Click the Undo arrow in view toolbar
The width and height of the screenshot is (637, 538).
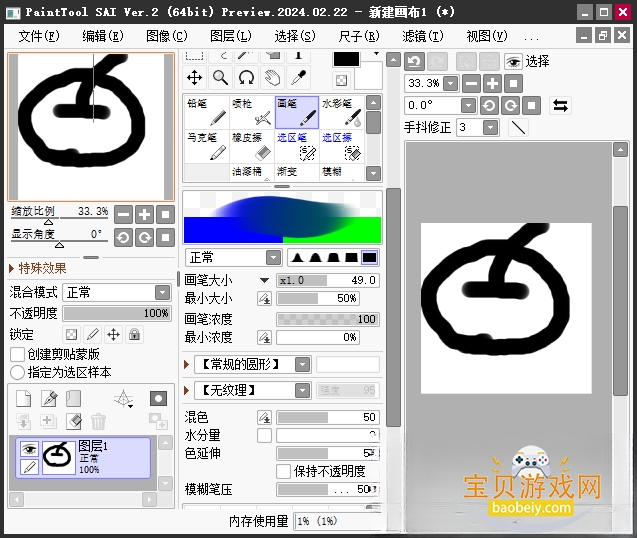414,62
